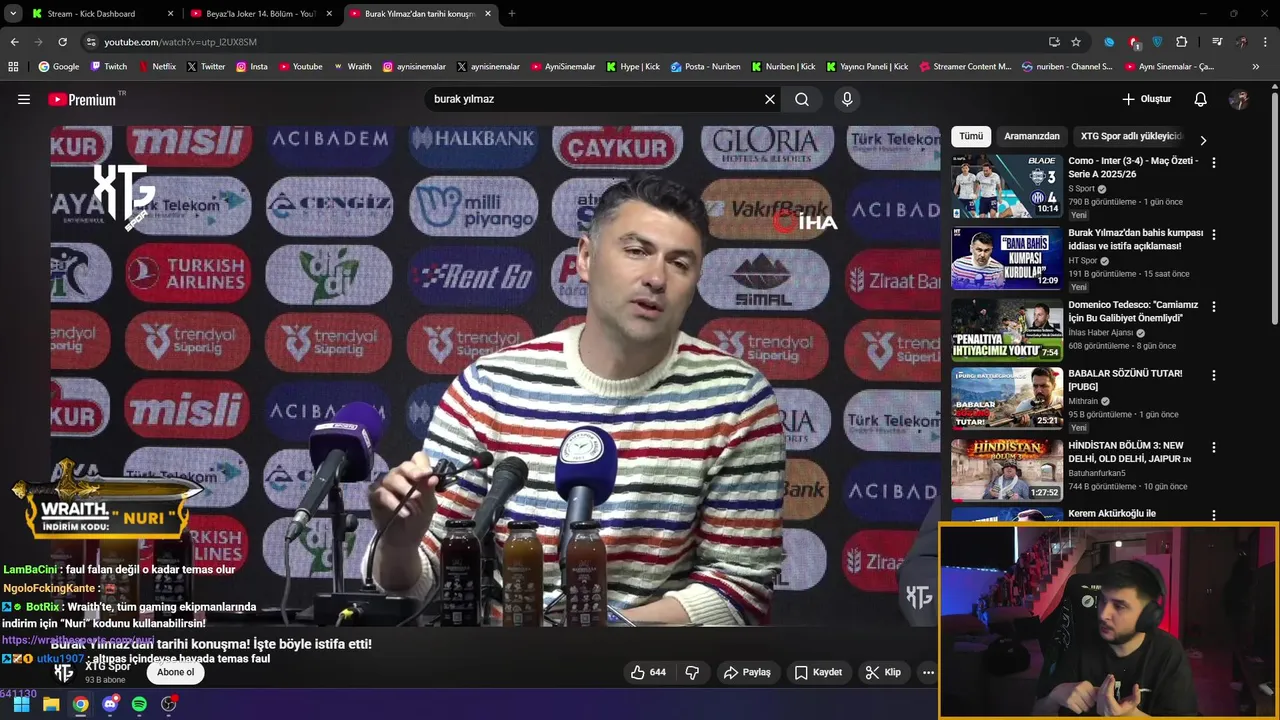Open XTG Spor channel avatar
This screenshot has width=1280, height=720.
pyautogui.click(x=64, y=673)
